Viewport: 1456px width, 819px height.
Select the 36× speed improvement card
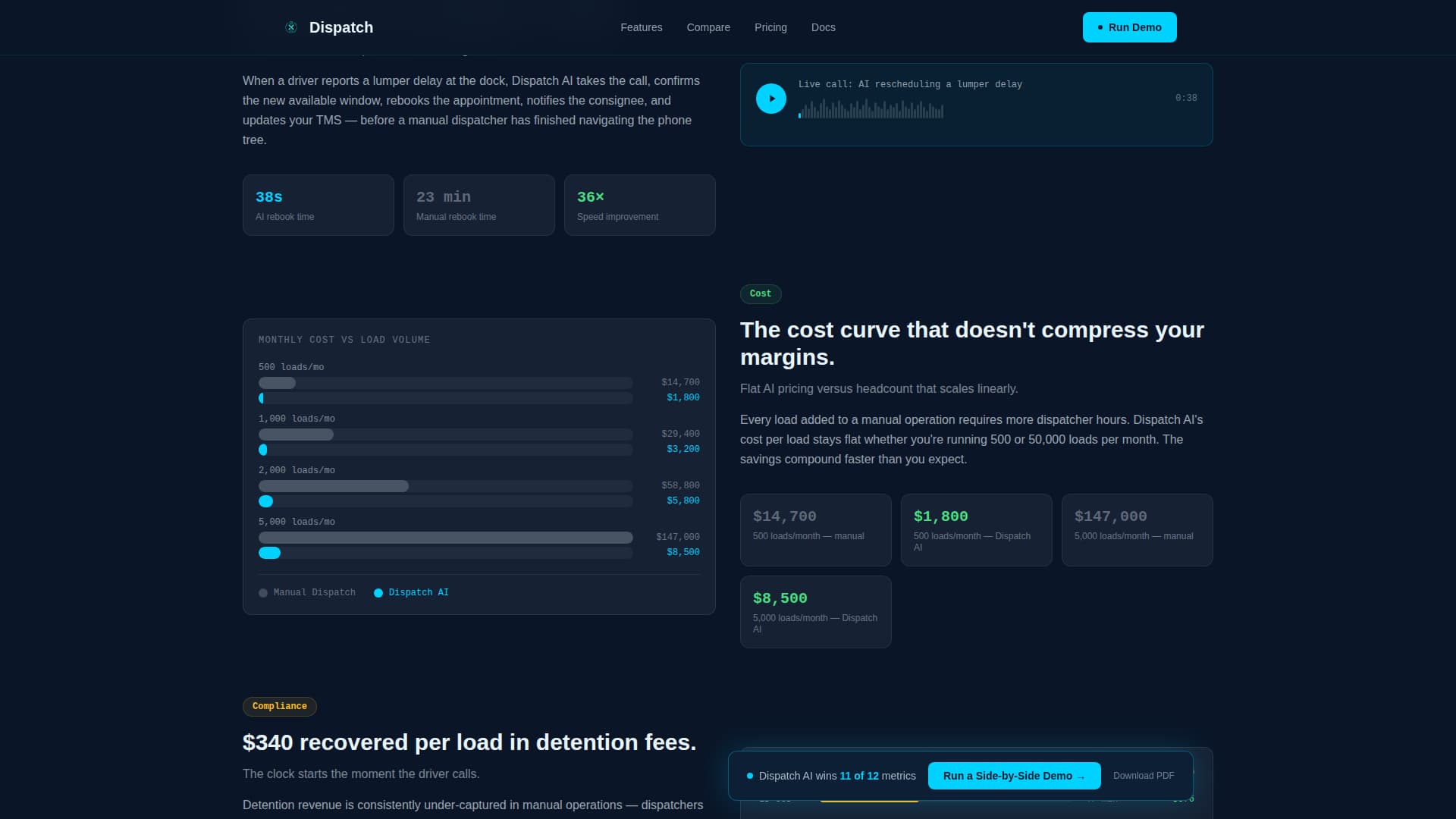click(x=640, y=206)
